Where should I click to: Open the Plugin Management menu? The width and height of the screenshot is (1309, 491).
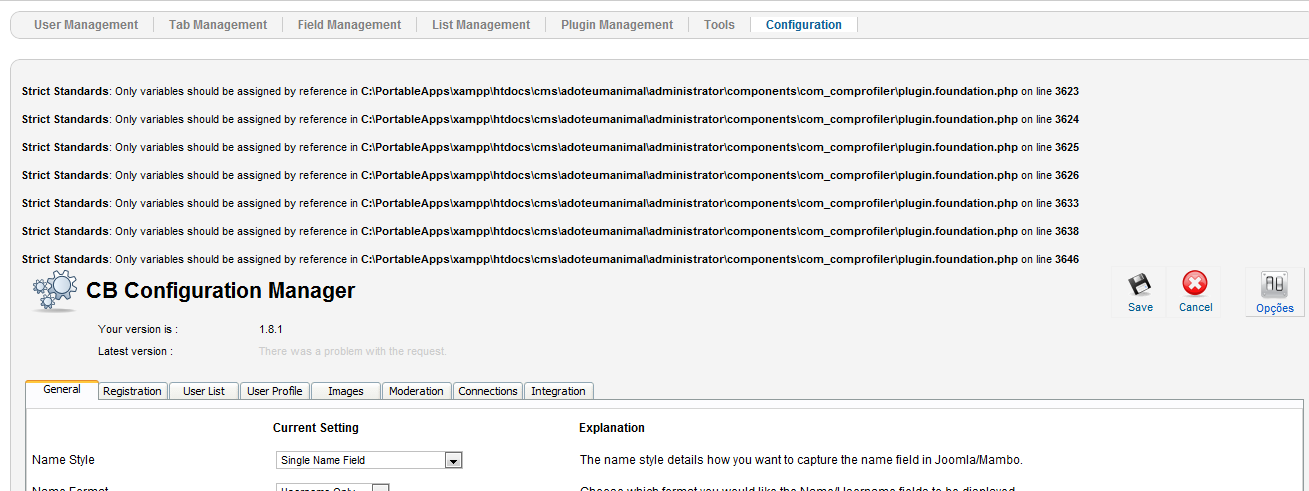click(617, 25)
